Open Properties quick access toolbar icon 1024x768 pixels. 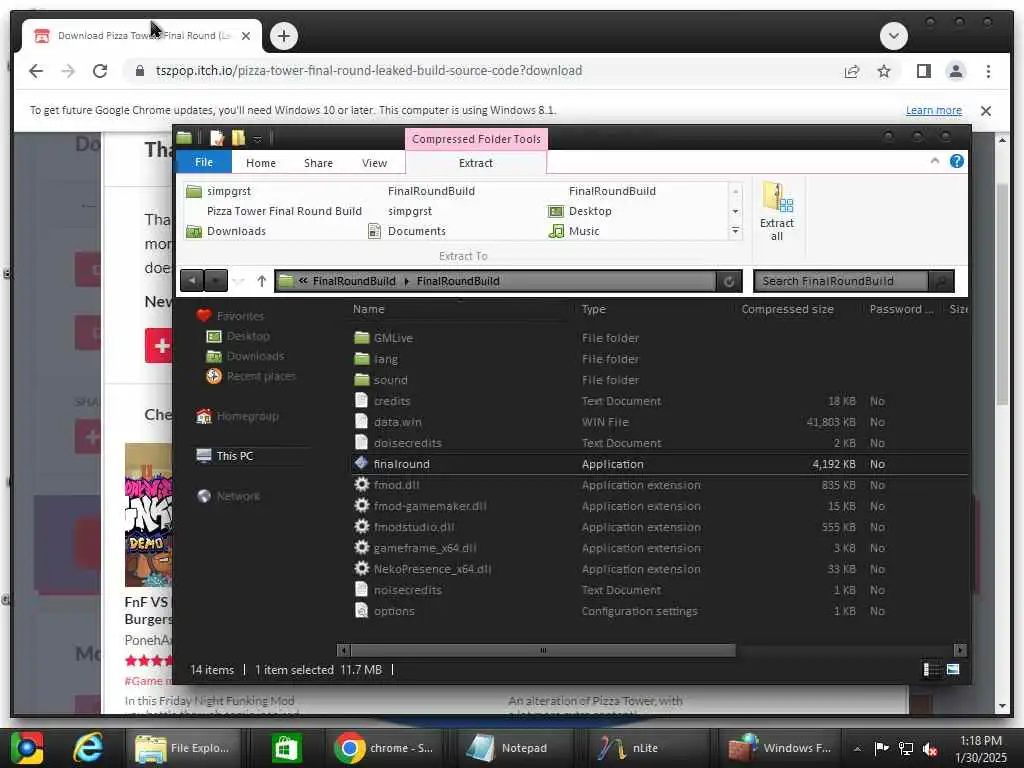click(x=217, y=138)
